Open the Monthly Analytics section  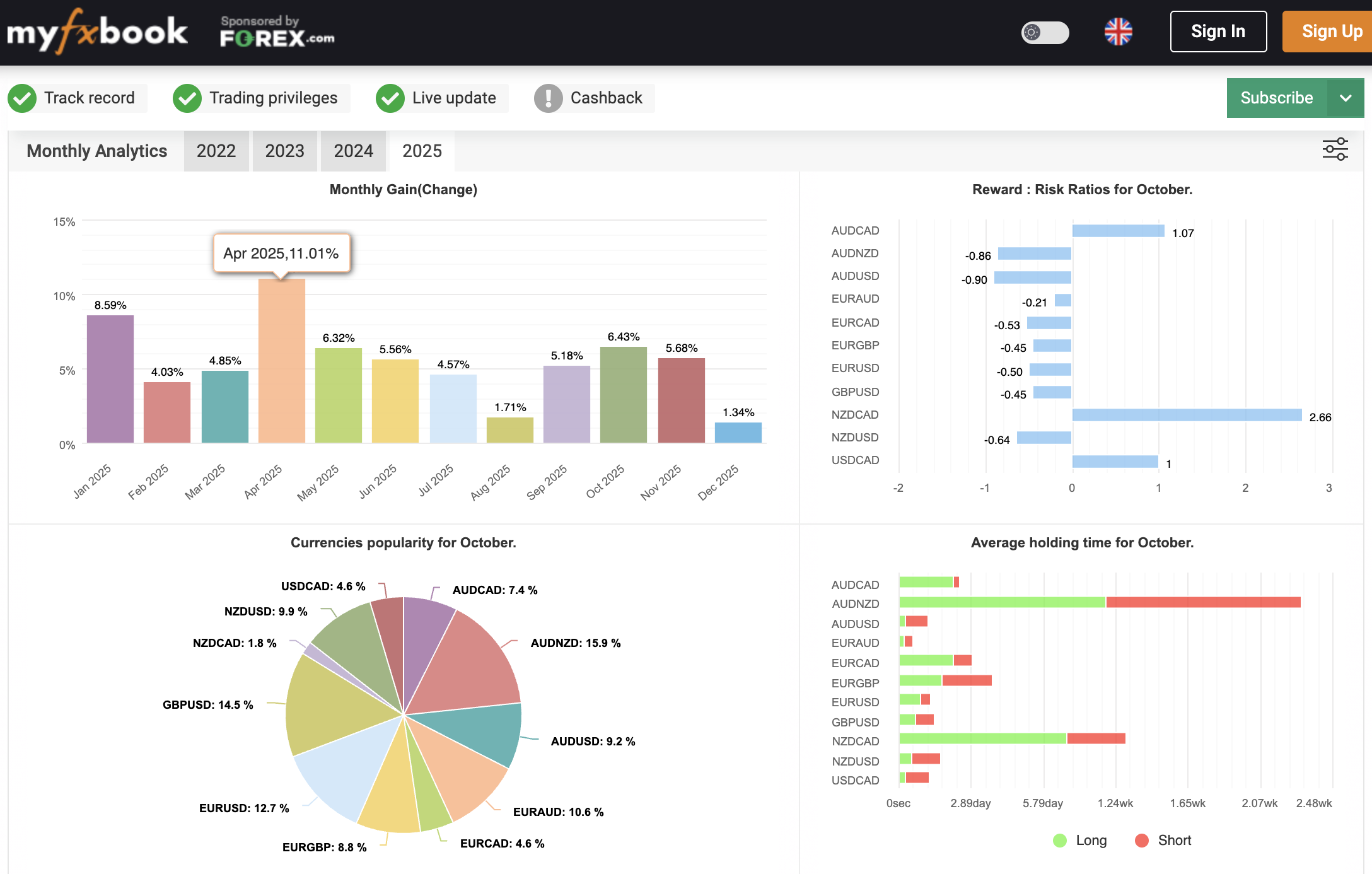tap(96, 151)
